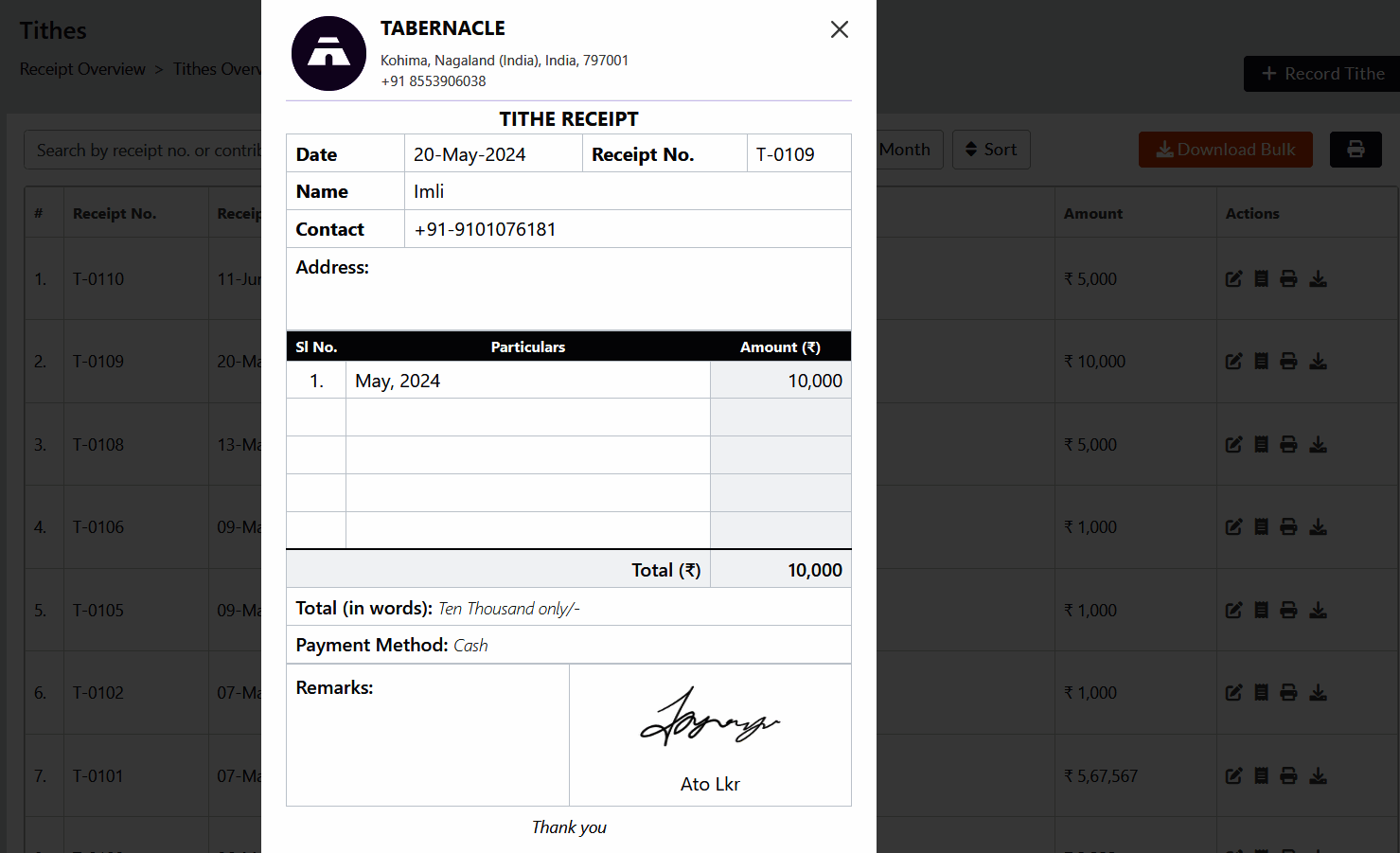Print receipt T-0102 from its Actions
The width and height of the screenshot is (1400, 853).
[1288, 693]
